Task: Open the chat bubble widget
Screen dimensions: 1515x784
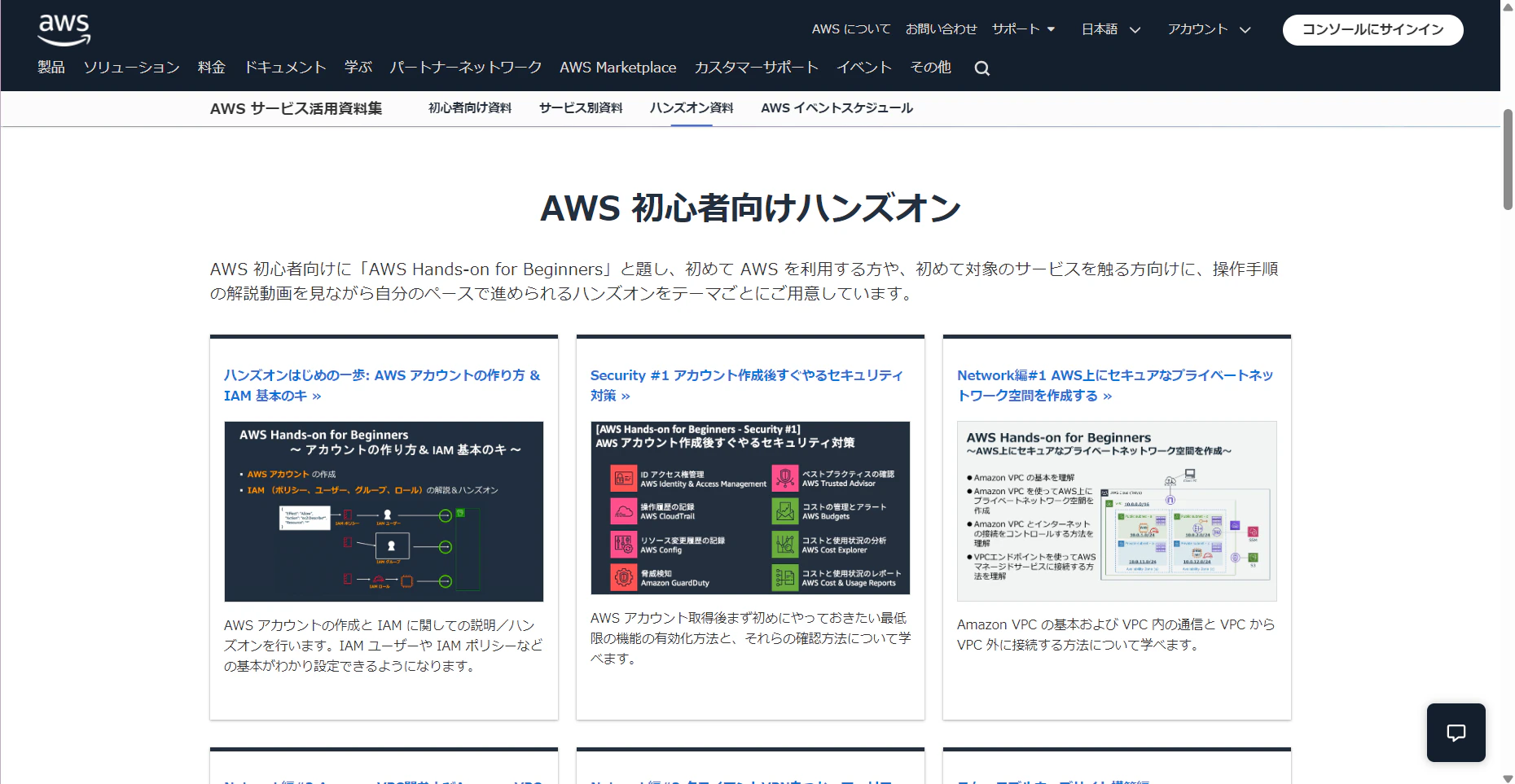Action: 1456,733
